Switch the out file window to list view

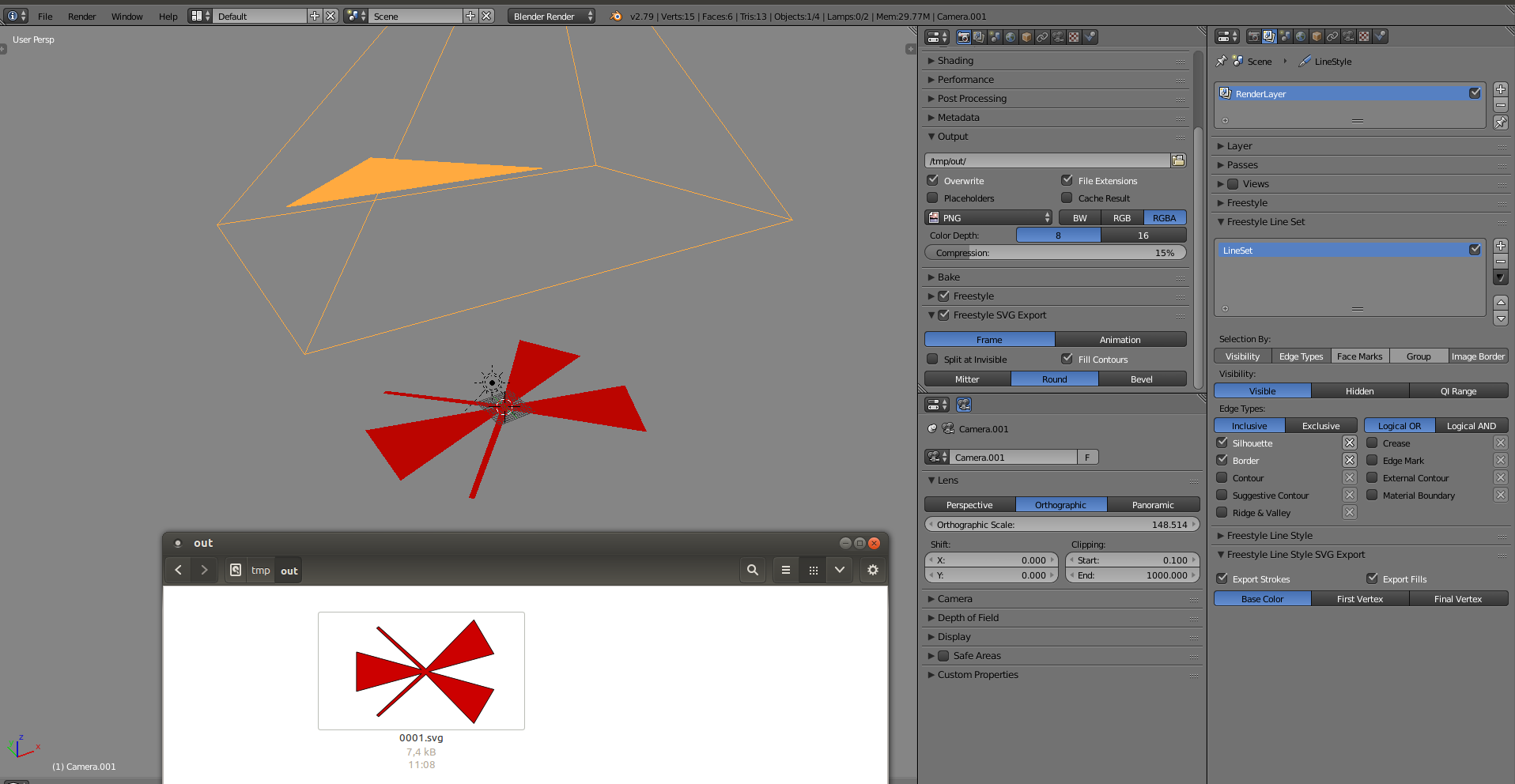coord(785,570)
